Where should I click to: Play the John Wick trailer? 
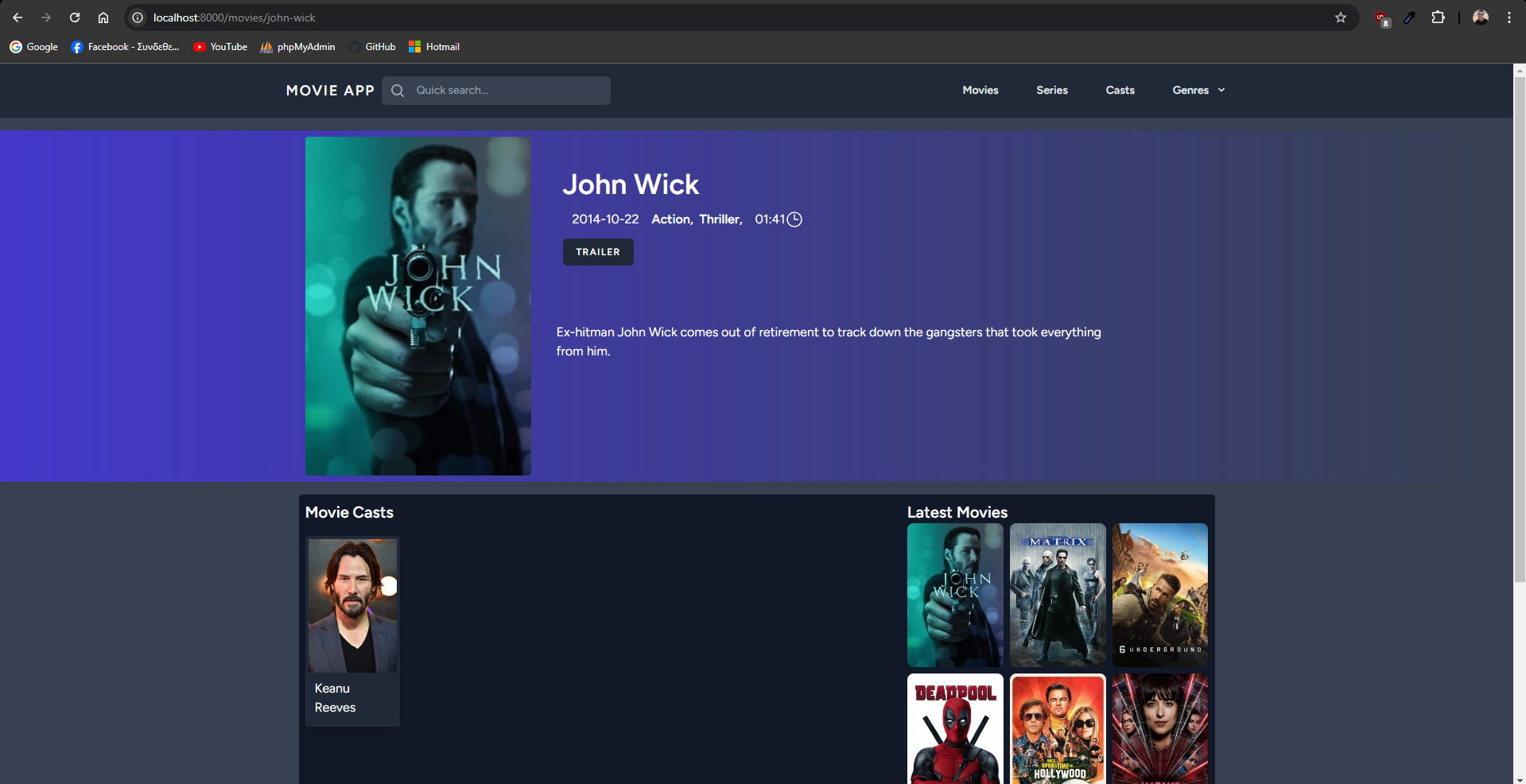point(598,252)
